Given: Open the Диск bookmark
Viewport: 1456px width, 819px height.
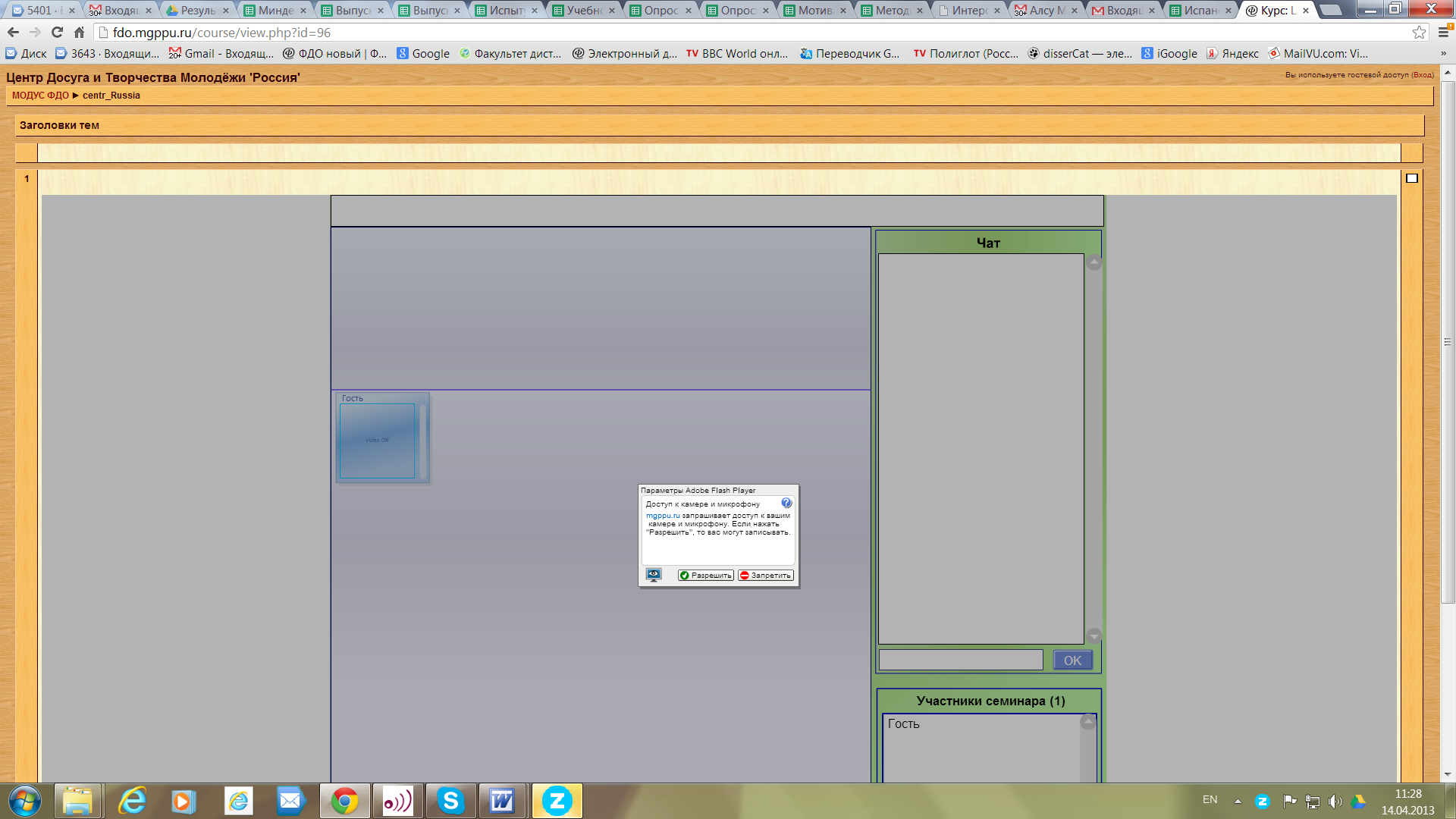Looking at the screenshot, I should pos(26,54).
